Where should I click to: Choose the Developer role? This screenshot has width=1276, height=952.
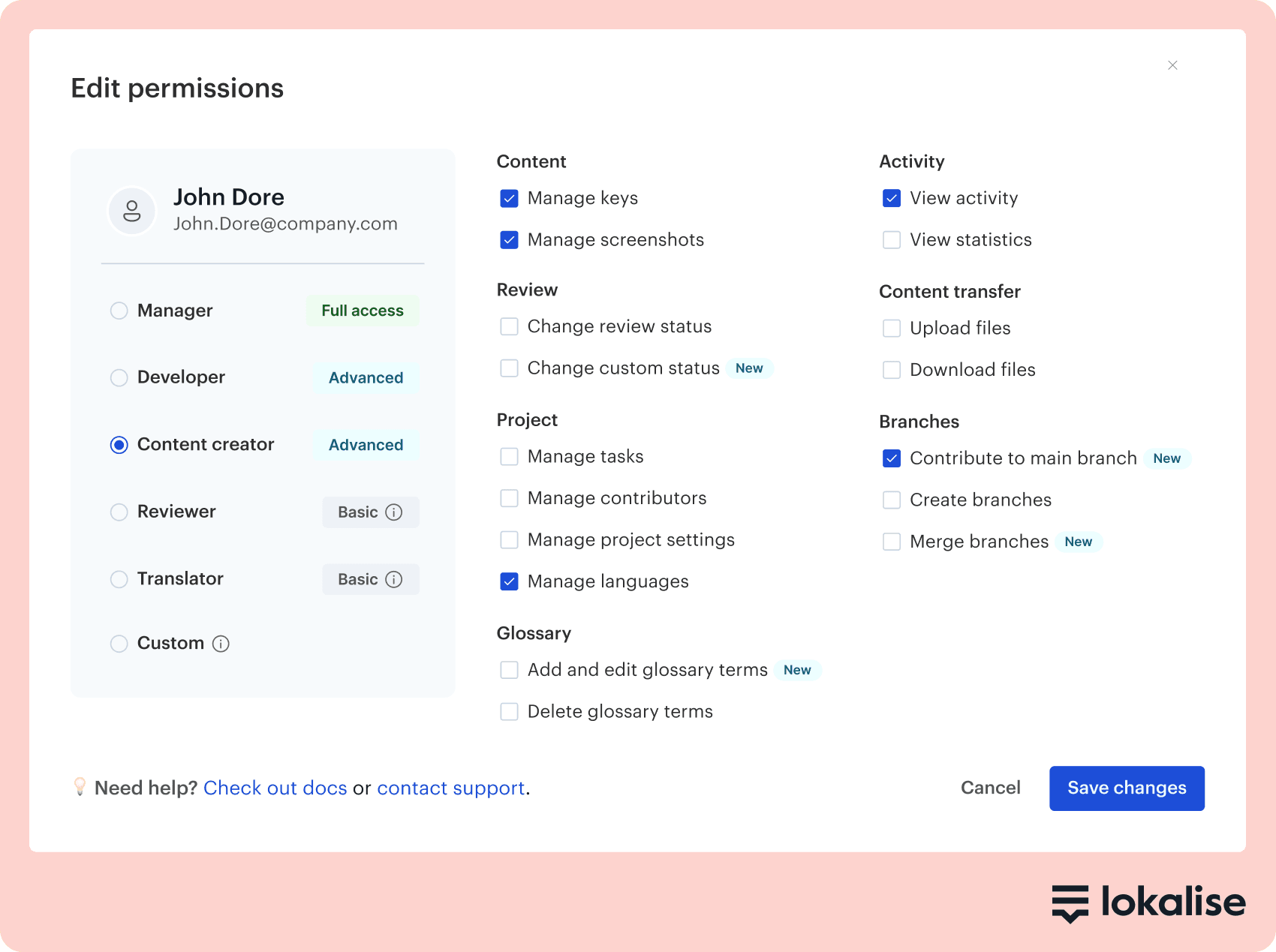pos(119,377)
